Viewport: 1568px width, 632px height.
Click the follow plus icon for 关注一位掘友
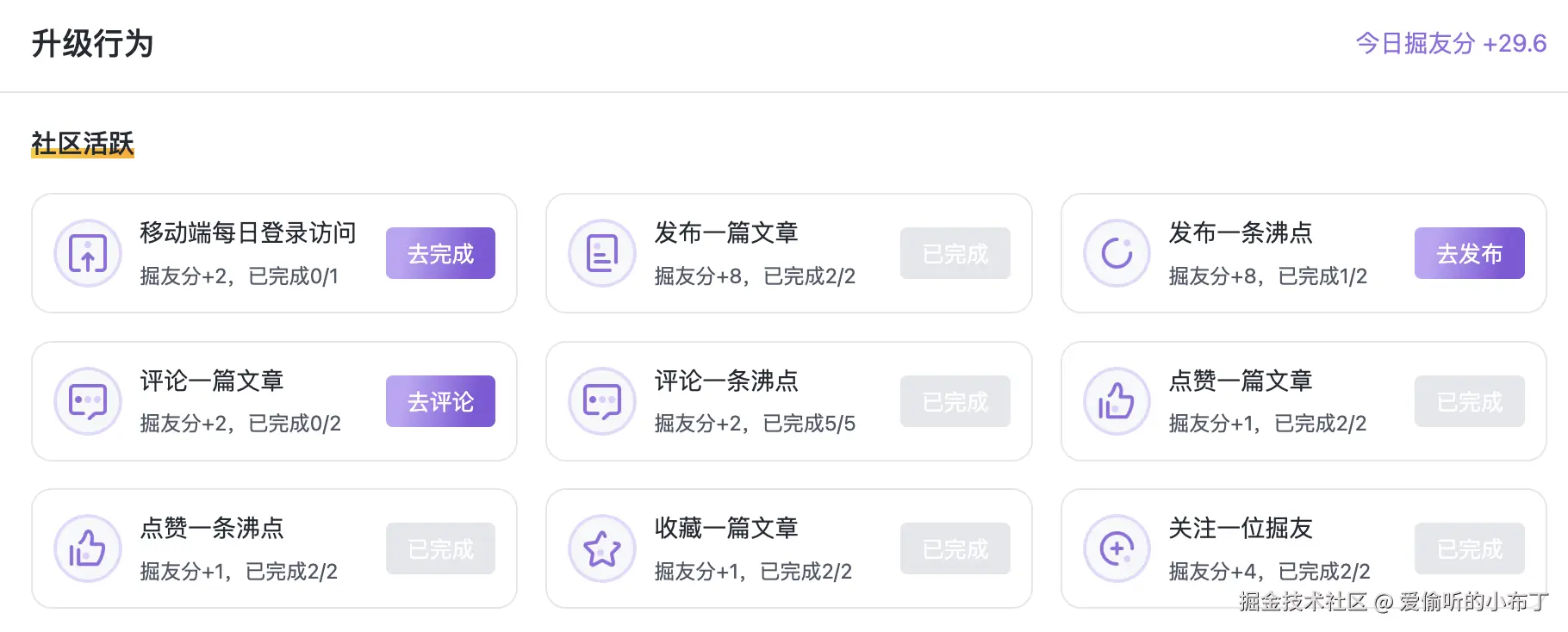click(x=1117, y=548)
